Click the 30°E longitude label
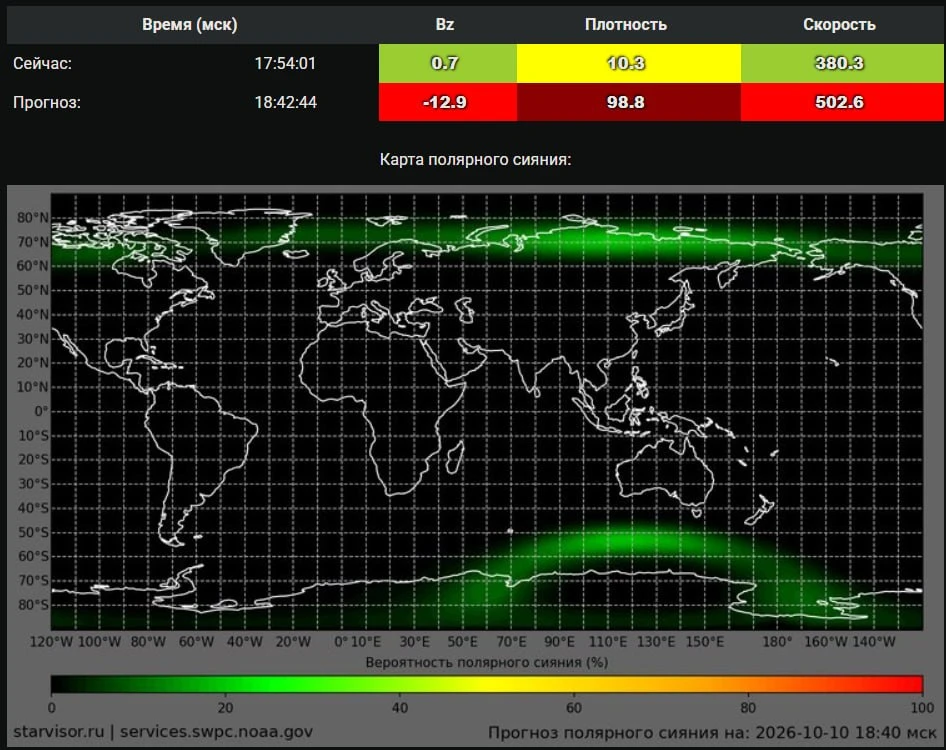The width and height of the screenshot is (946, 750). 414,642
